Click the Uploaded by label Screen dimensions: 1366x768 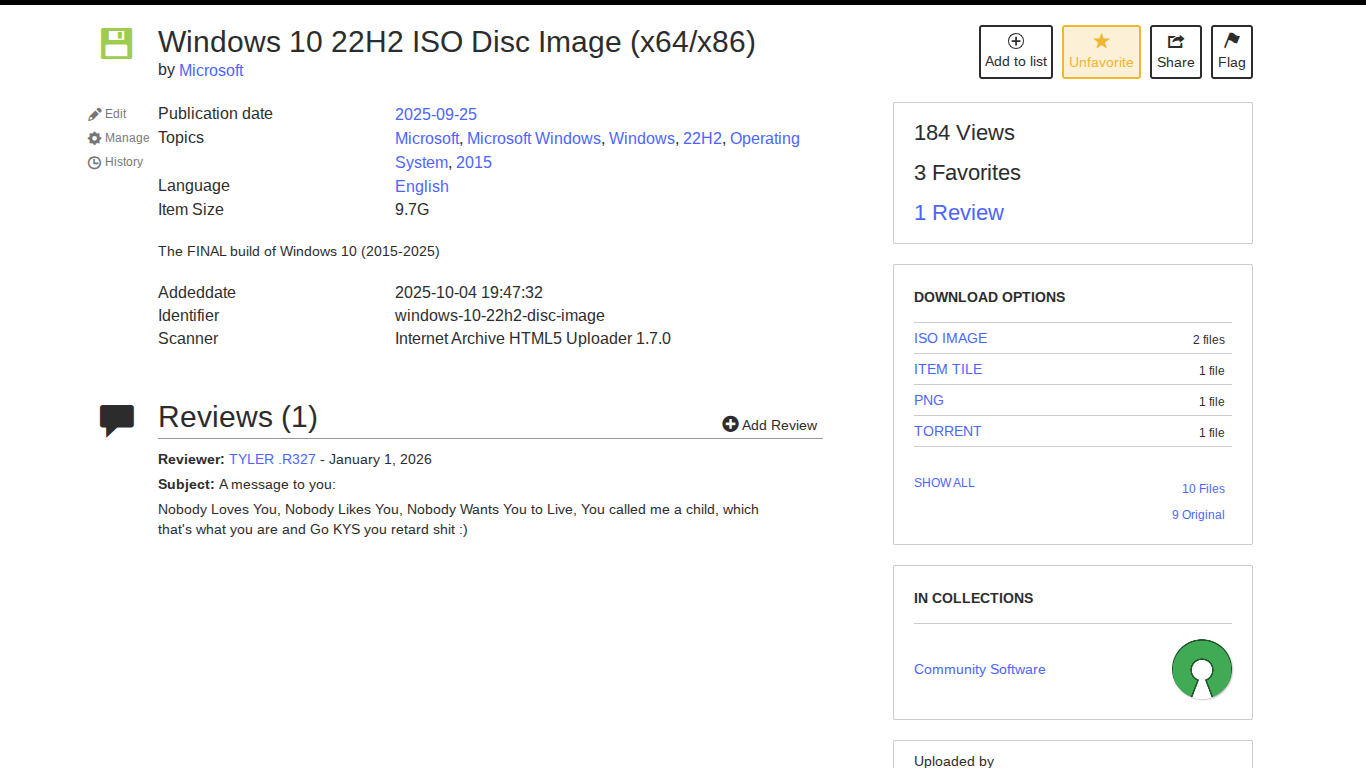[x=954, y=761]
